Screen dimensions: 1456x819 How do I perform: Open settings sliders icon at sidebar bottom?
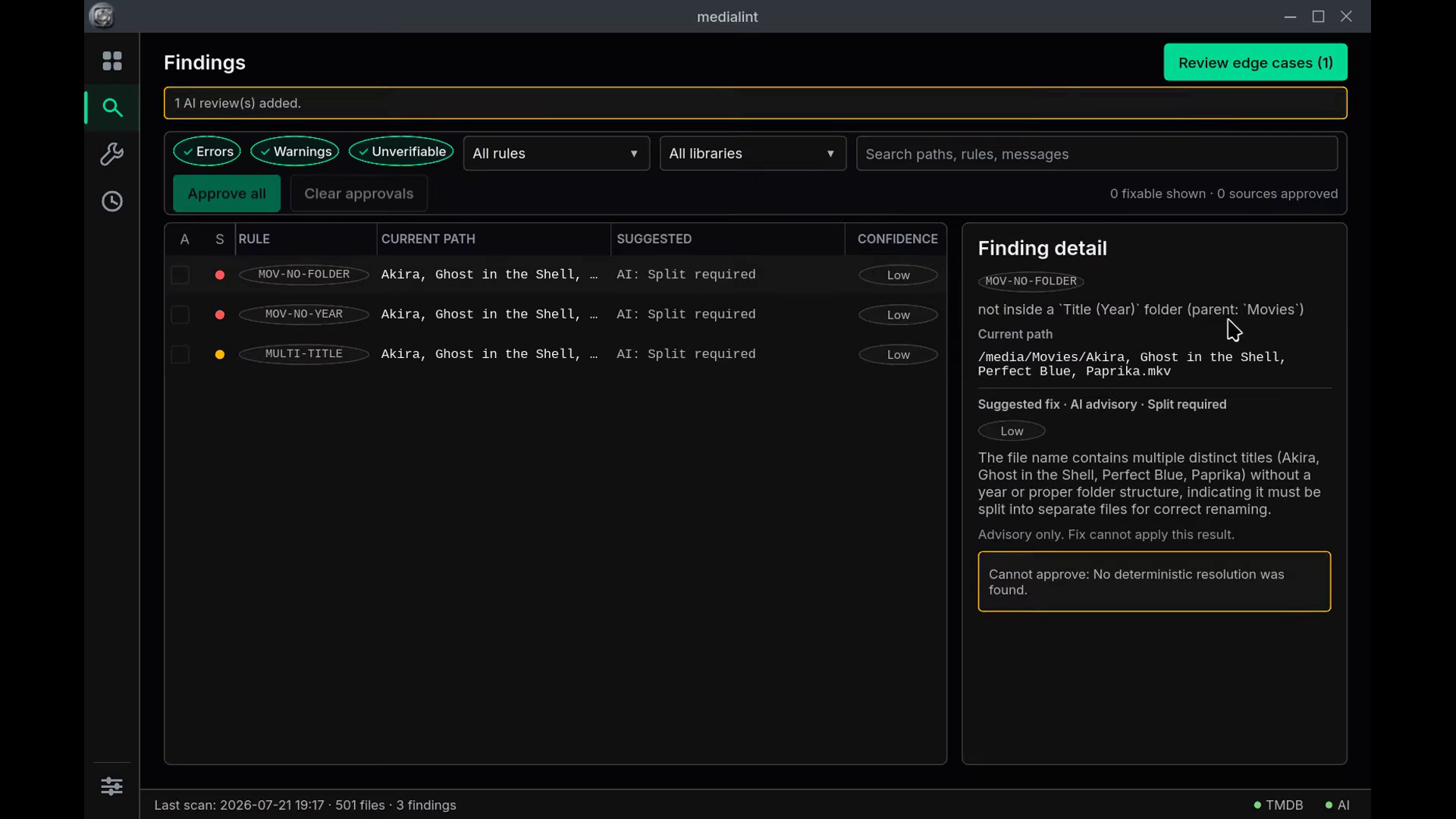112,786
